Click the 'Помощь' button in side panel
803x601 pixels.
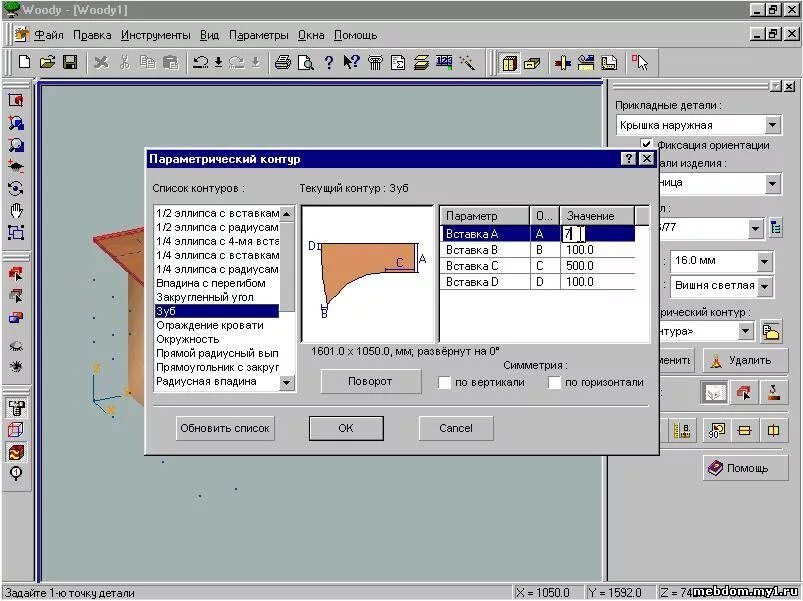[x=745, y=468]
